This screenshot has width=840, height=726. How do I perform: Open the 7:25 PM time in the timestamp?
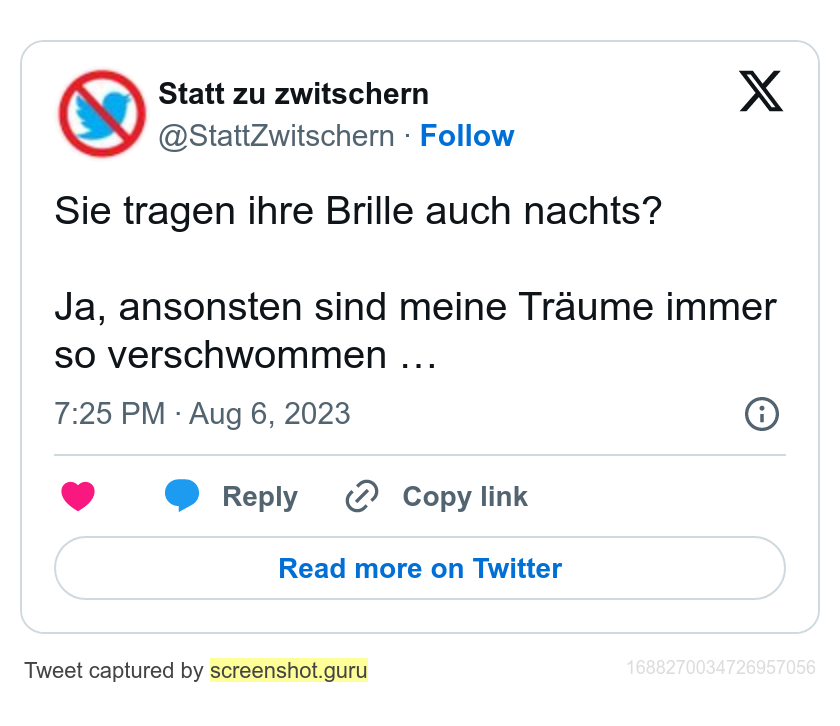point(110,414)
